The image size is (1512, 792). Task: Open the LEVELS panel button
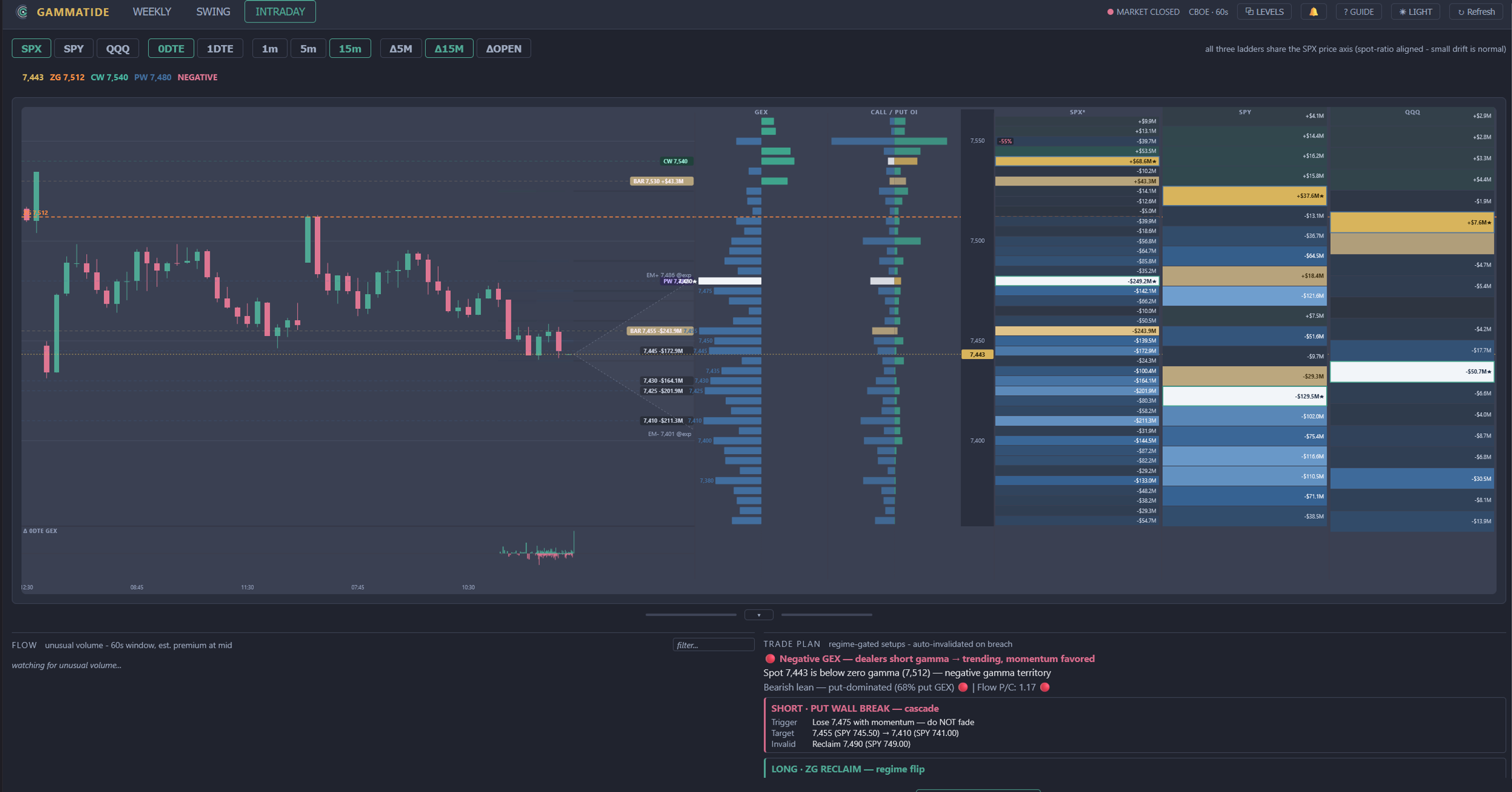pyautogui.click(x=1264, y=12)
